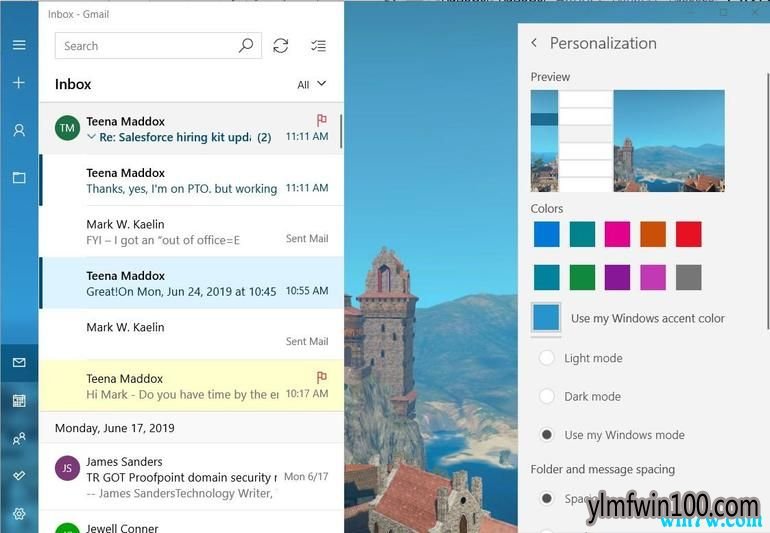The width and height of the screenshot is (770, 533).
Task: Open folders list icon in sidebar
Action: point(19,177)
